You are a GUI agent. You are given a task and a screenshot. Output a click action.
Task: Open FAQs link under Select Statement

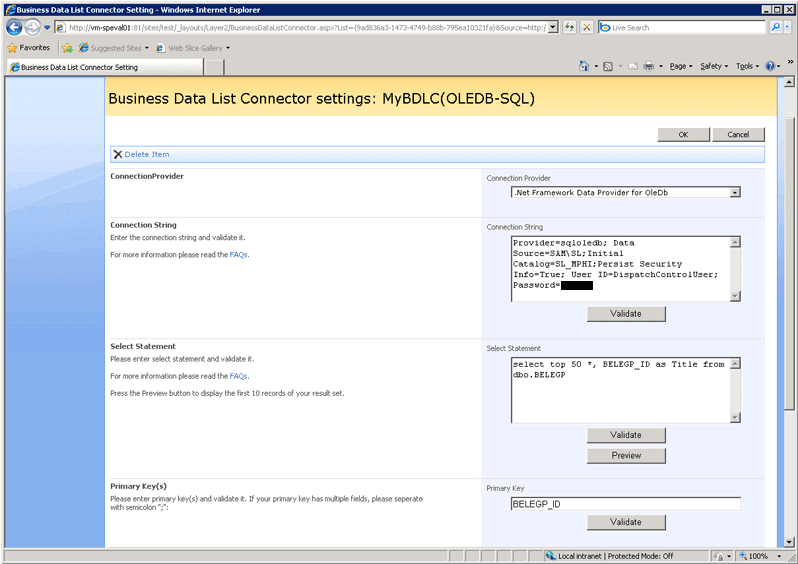[x=239, y=376]
